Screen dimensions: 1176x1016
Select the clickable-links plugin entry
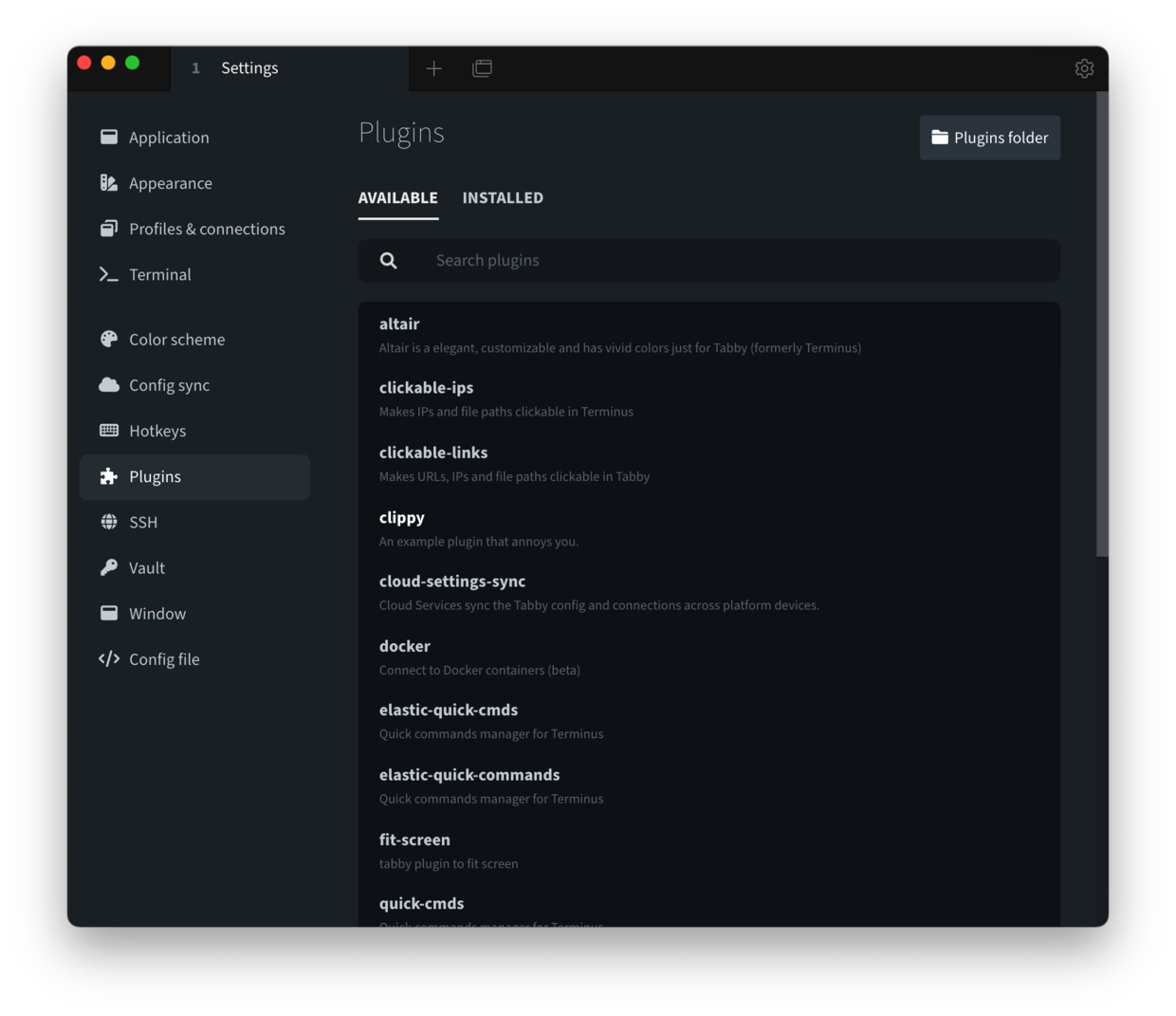(x=433, y=453)
